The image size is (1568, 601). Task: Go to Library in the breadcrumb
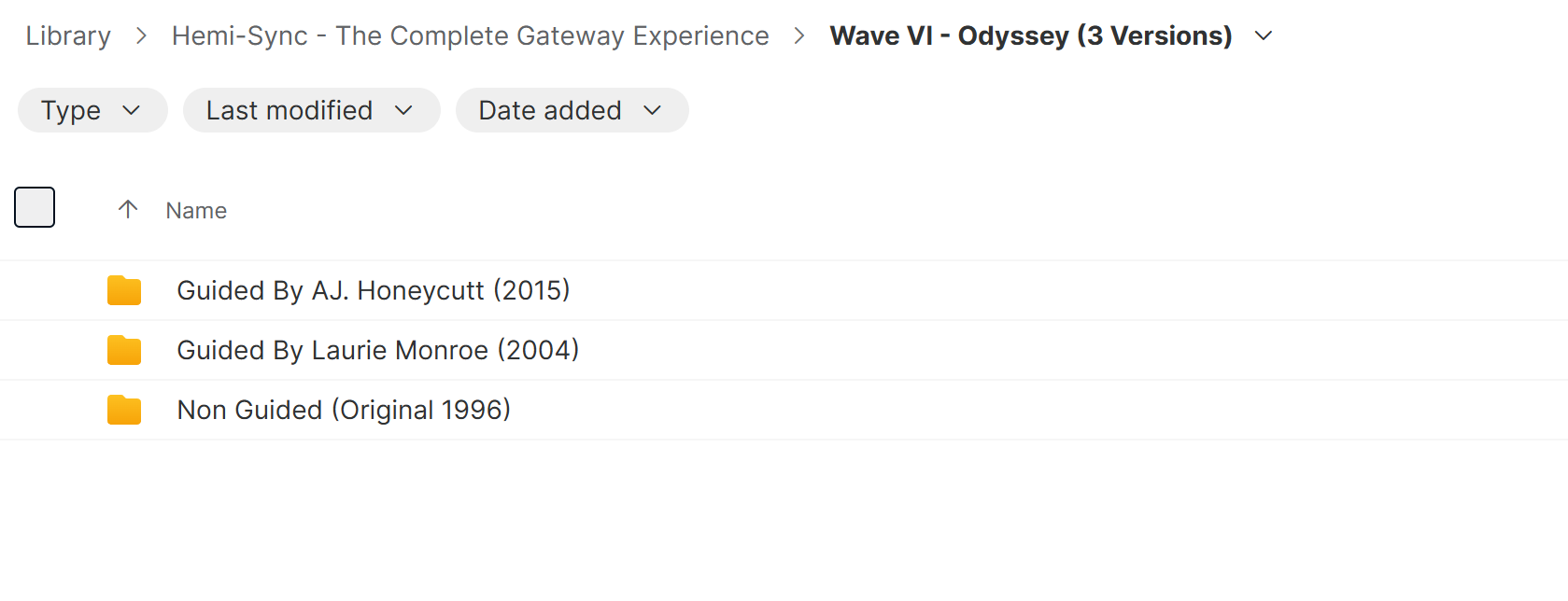[x=68, y=35]
